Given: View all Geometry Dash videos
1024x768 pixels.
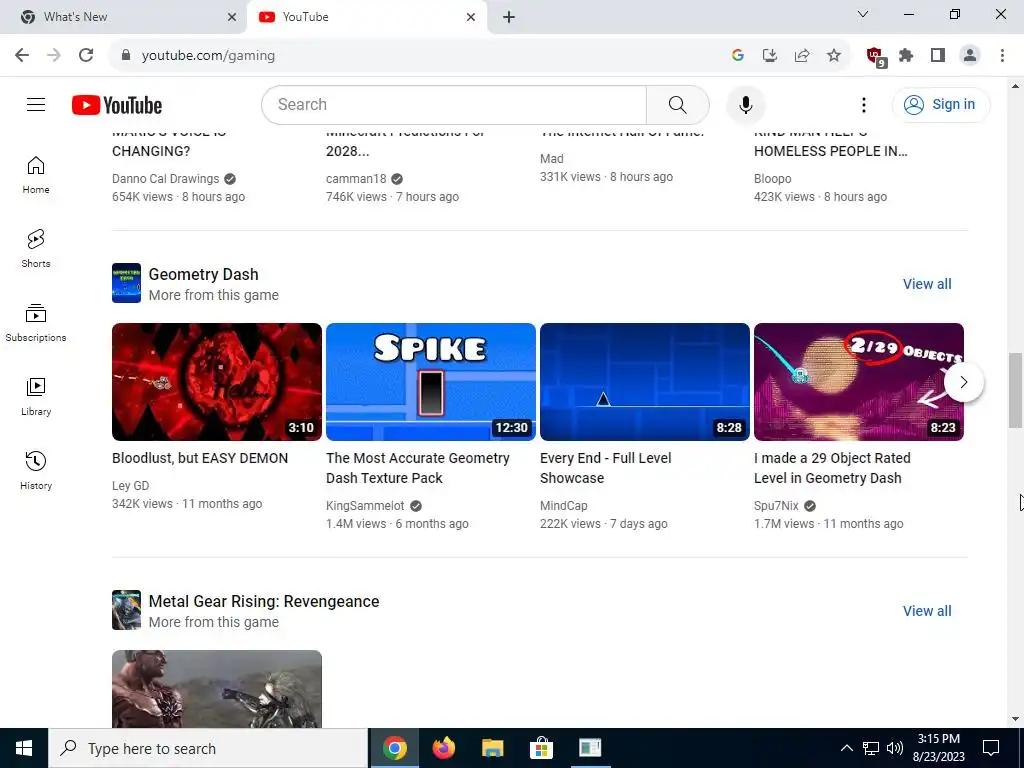Looking at the screenshot, I should tap(927, 284).
